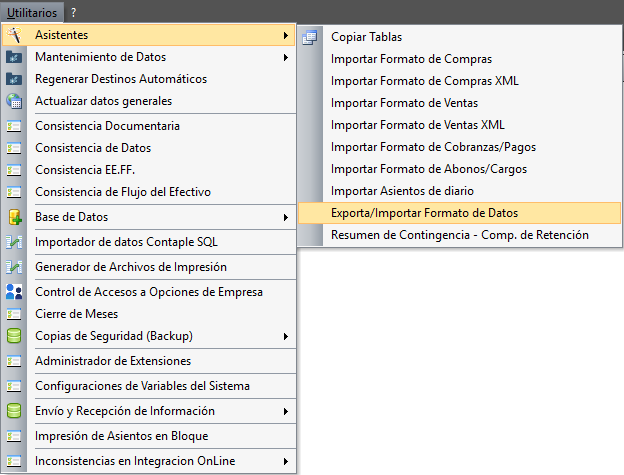Screen dimensions: 624x475
Task: Choose Importar Formato de Abonos/Cargos
Action: click(x=460, y=169)
